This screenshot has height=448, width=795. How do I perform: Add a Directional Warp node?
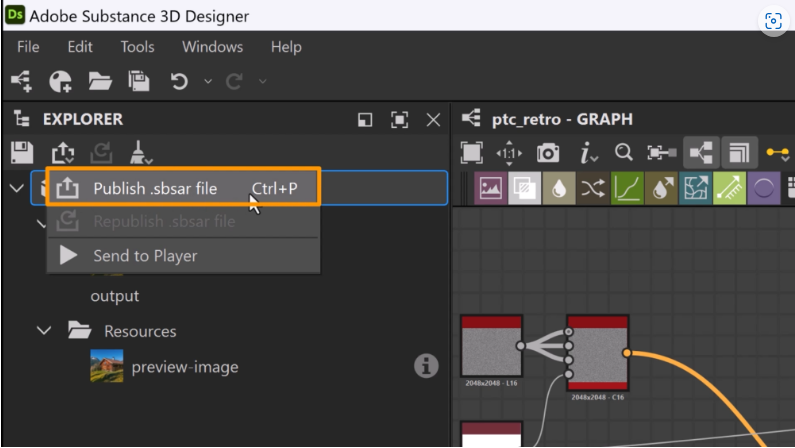pos(695,189)
